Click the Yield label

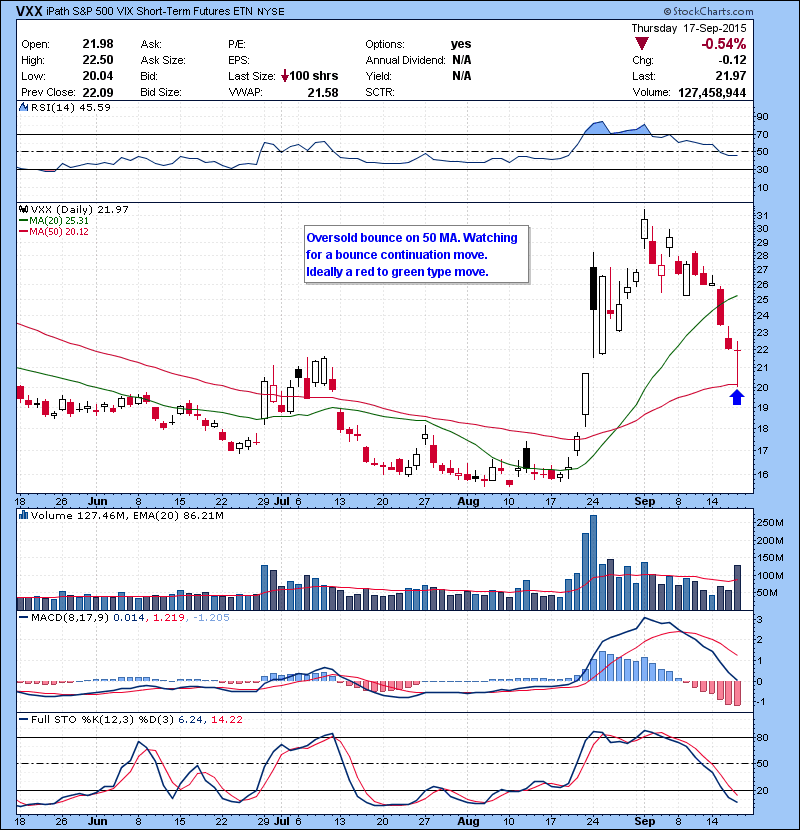pyautogui.click(x=379, y=76)
